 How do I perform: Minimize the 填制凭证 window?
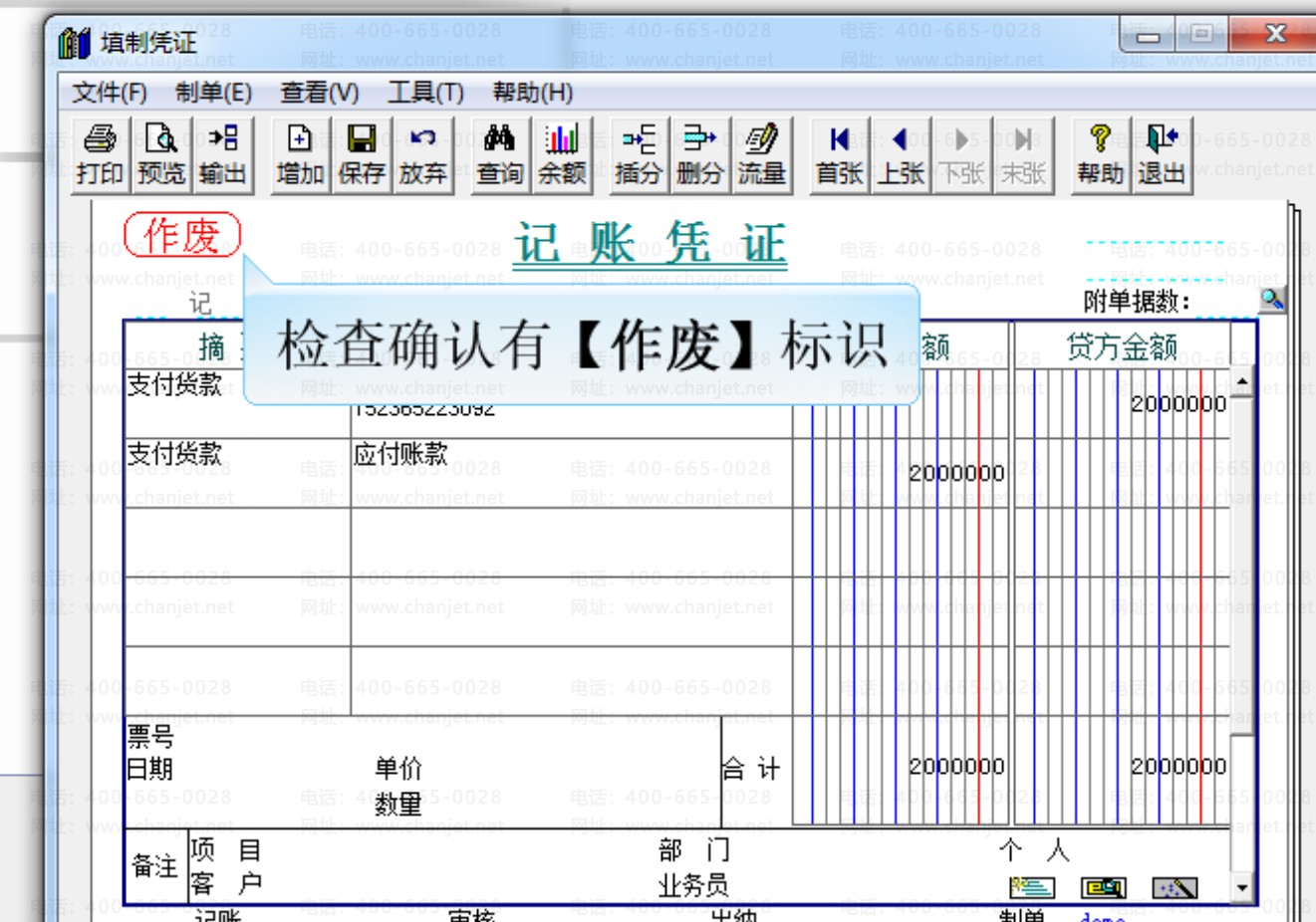[1148, 35]
